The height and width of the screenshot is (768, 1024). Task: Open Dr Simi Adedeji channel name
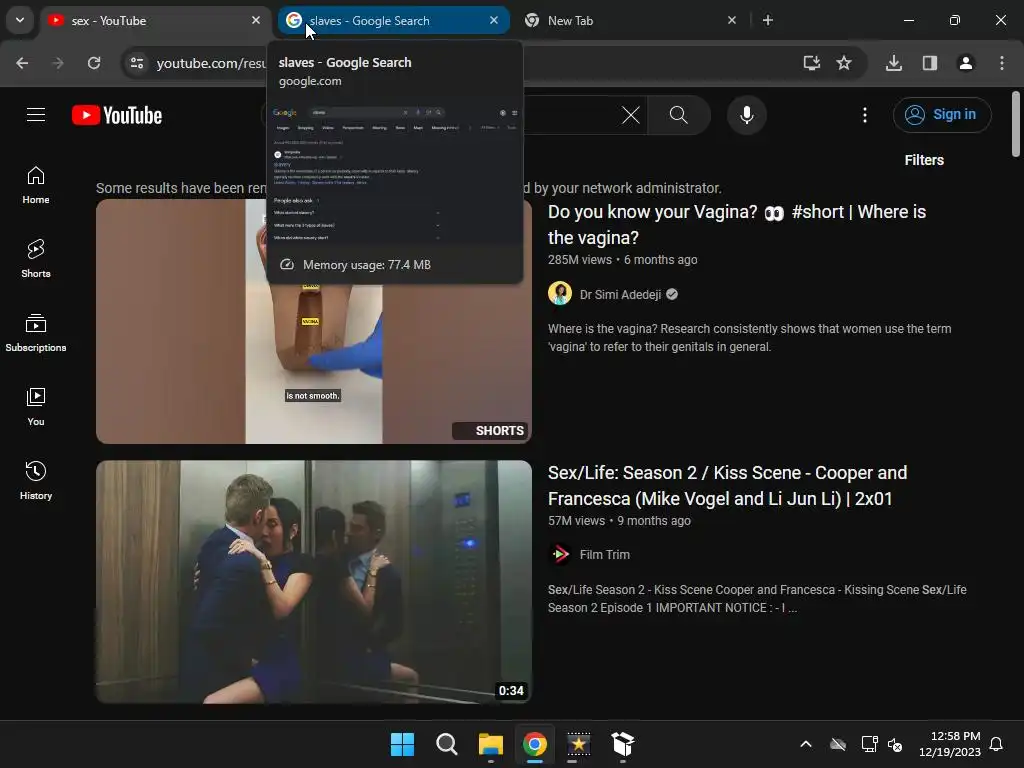[620, 295]
